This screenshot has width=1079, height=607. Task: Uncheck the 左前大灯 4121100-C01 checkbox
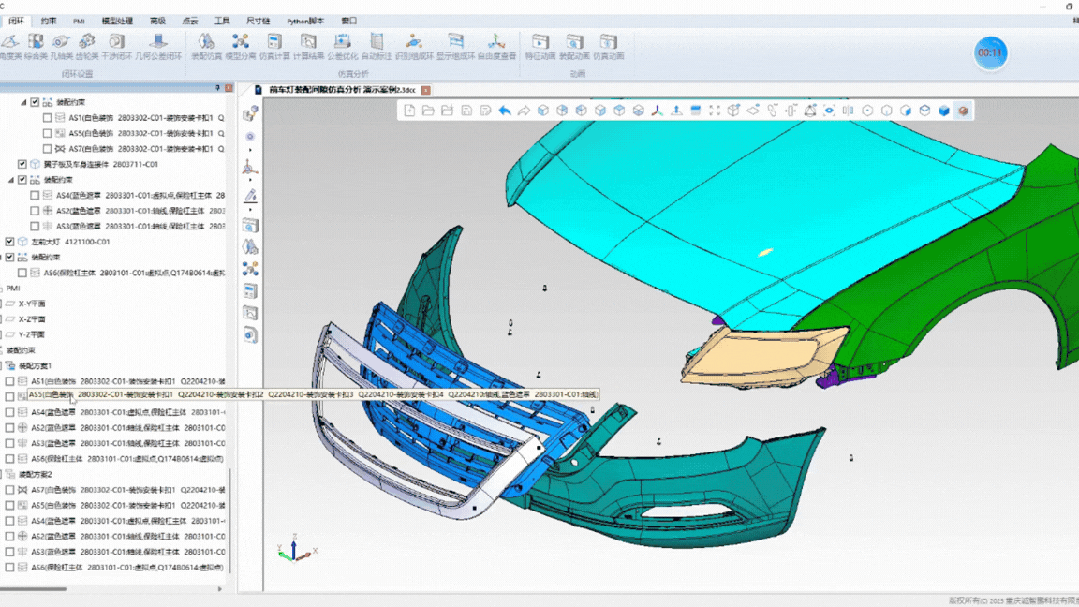point(10,242)
